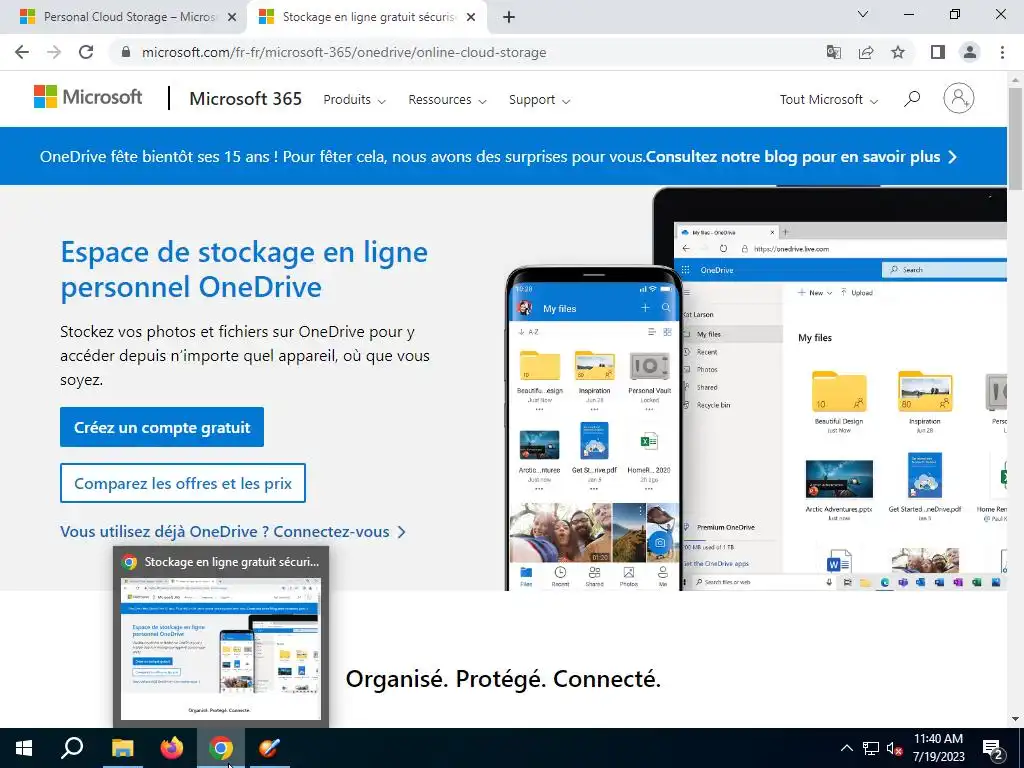Select the Stockage en ligne gratuit tab
This screenshot has height=768, width=1024.
pyautogui.click(x=367, y=17)
